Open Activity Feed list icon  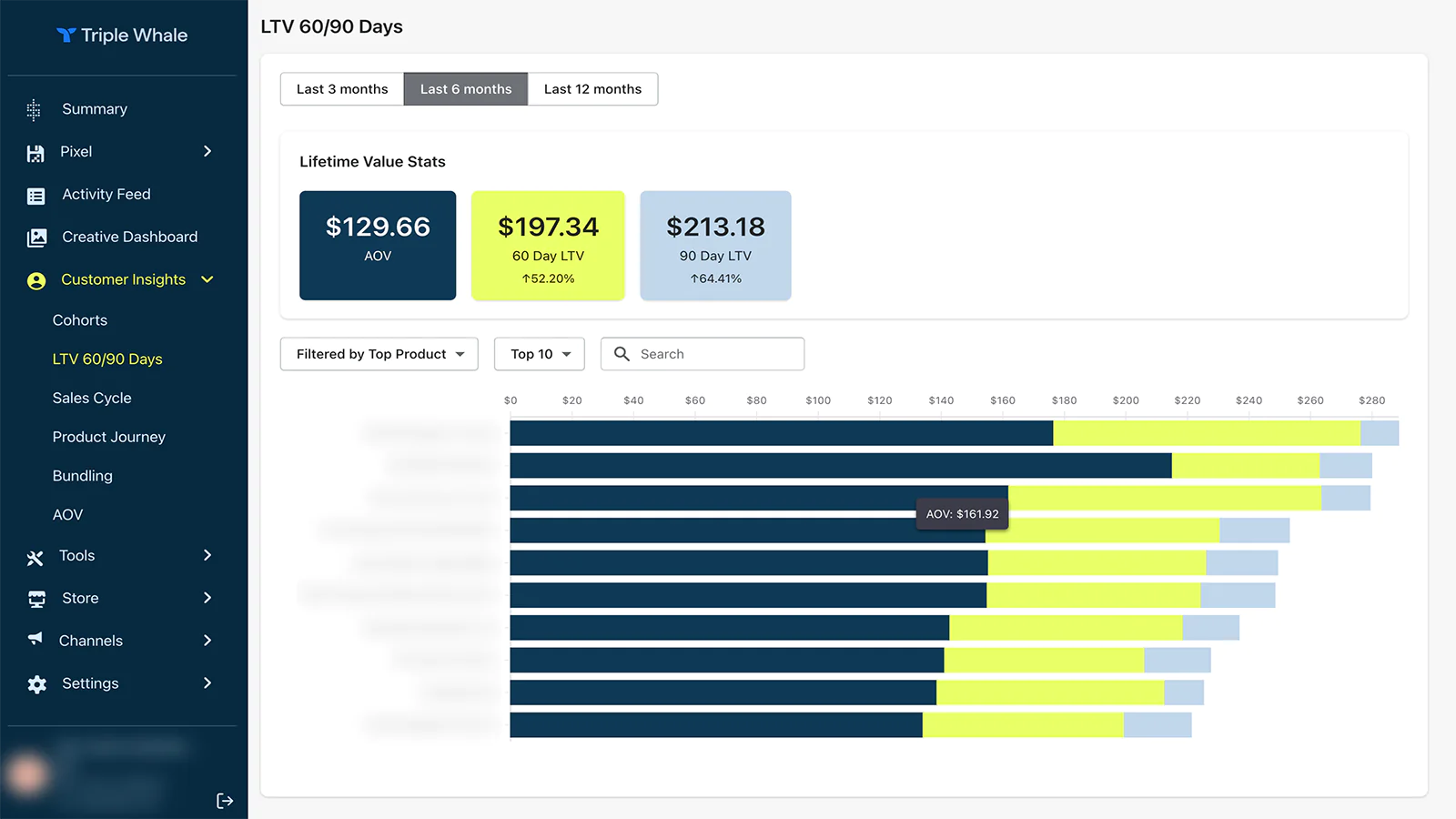click(x=36, y=196)
